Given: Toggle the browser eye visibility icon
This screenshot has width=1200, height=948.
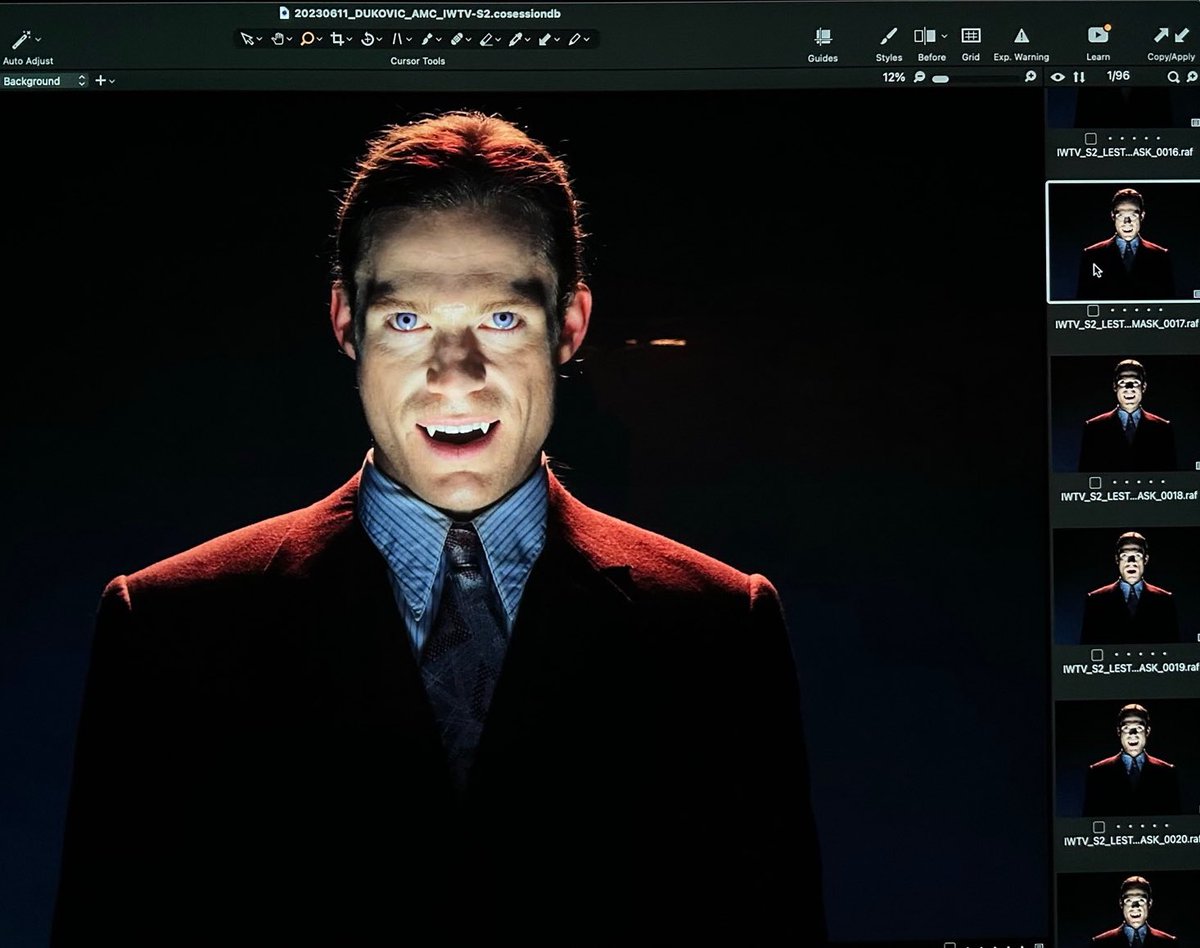Looking at the screenshot, I should pos(1058,77).
